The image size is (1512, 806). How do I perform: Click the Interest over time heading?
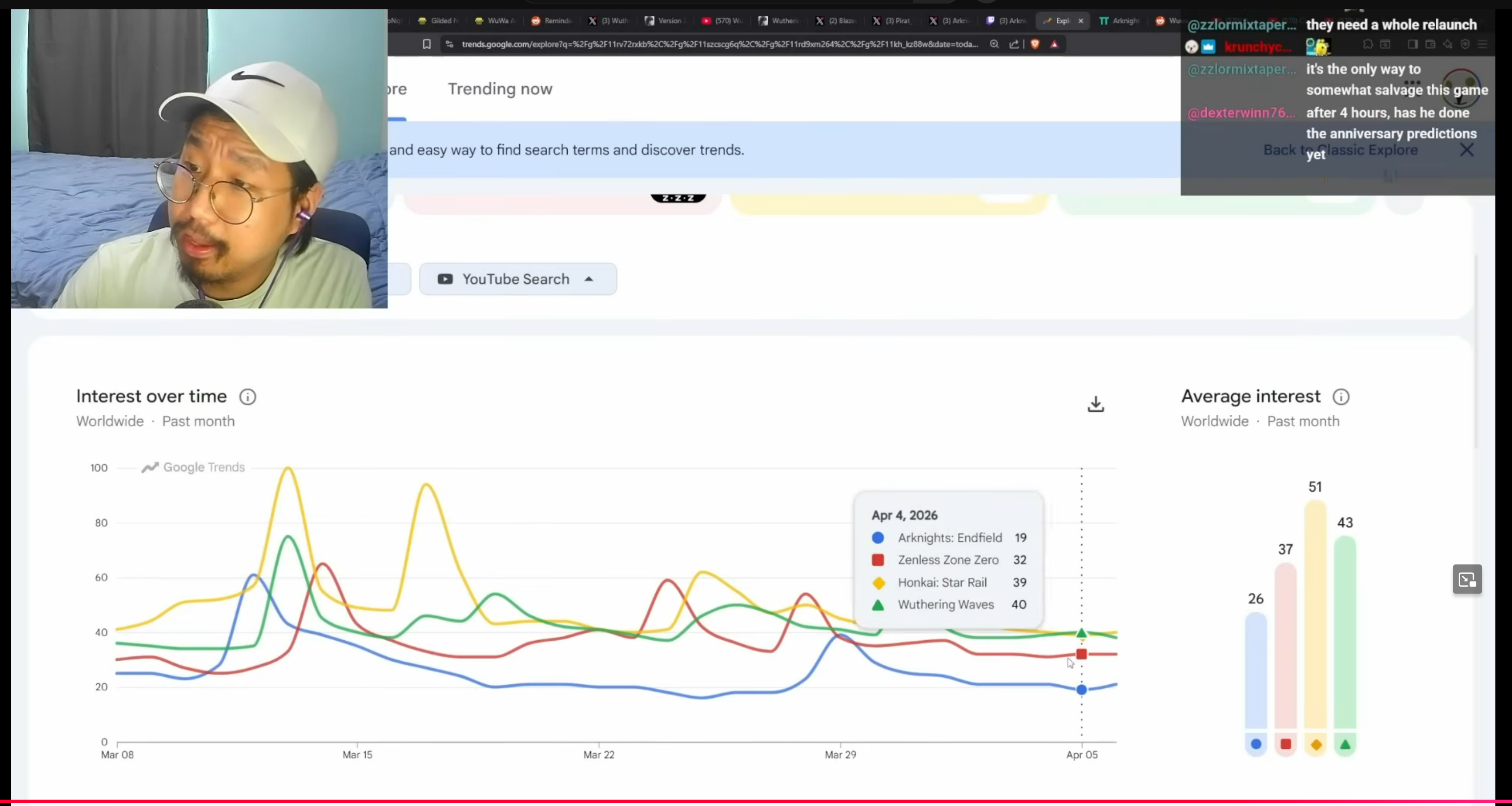[152, 396]
